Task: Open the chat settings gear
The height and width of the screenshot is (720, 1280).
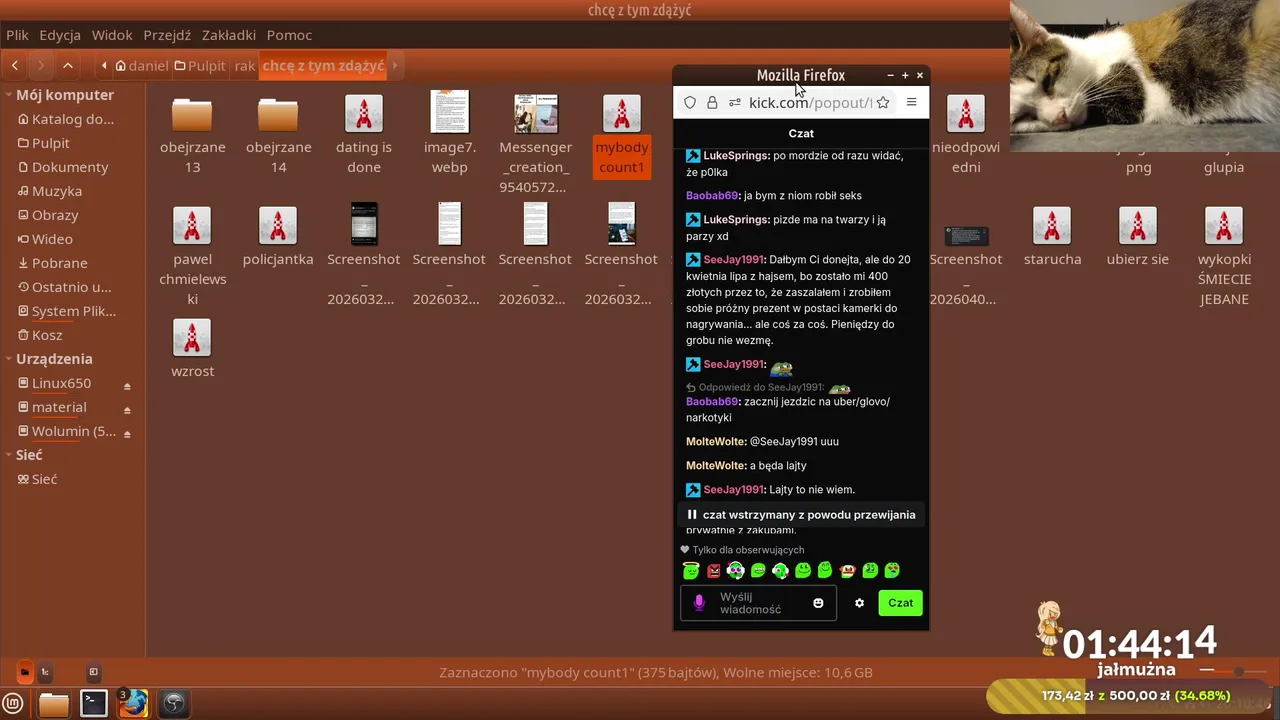Action: (859, 603)
